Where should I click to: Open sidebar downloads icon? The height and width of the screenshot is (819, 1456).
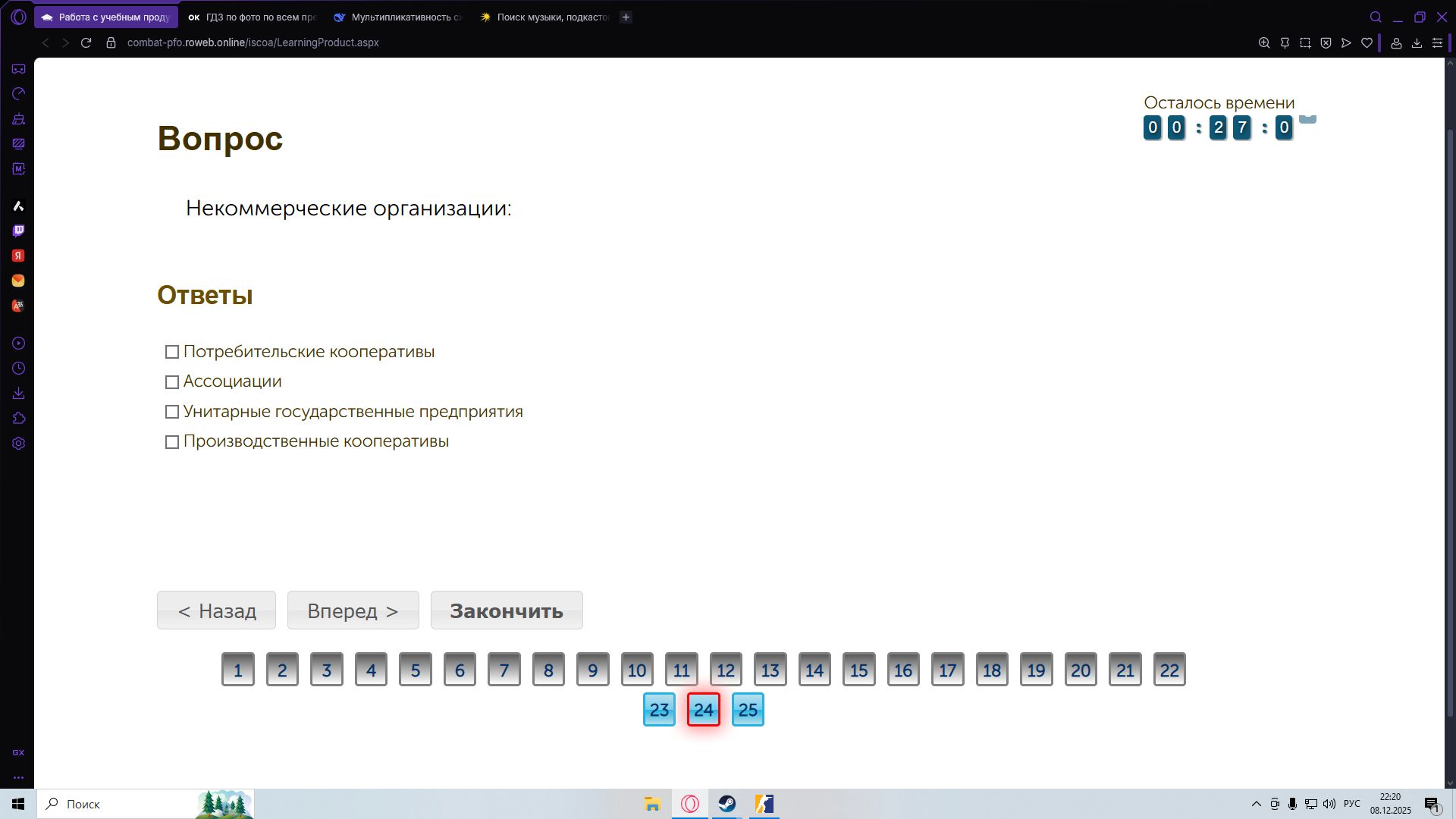click(19, 394)
